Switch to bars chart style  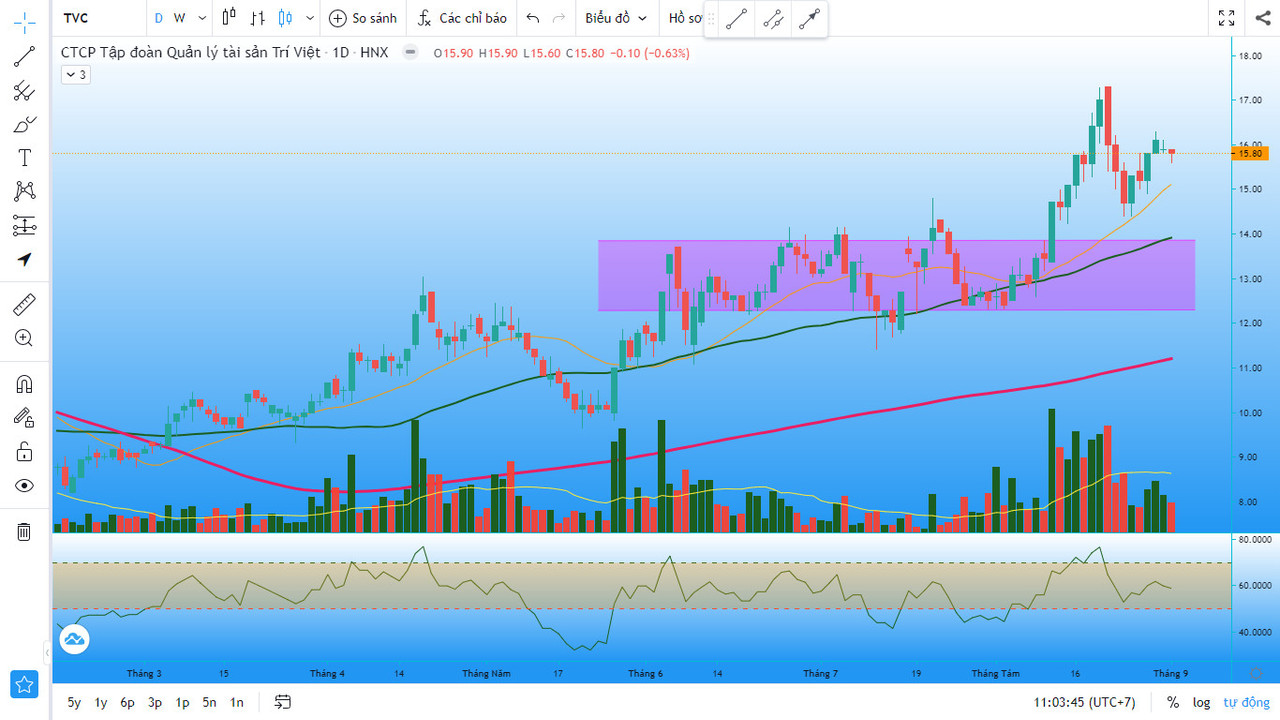[x=258, y=18]
